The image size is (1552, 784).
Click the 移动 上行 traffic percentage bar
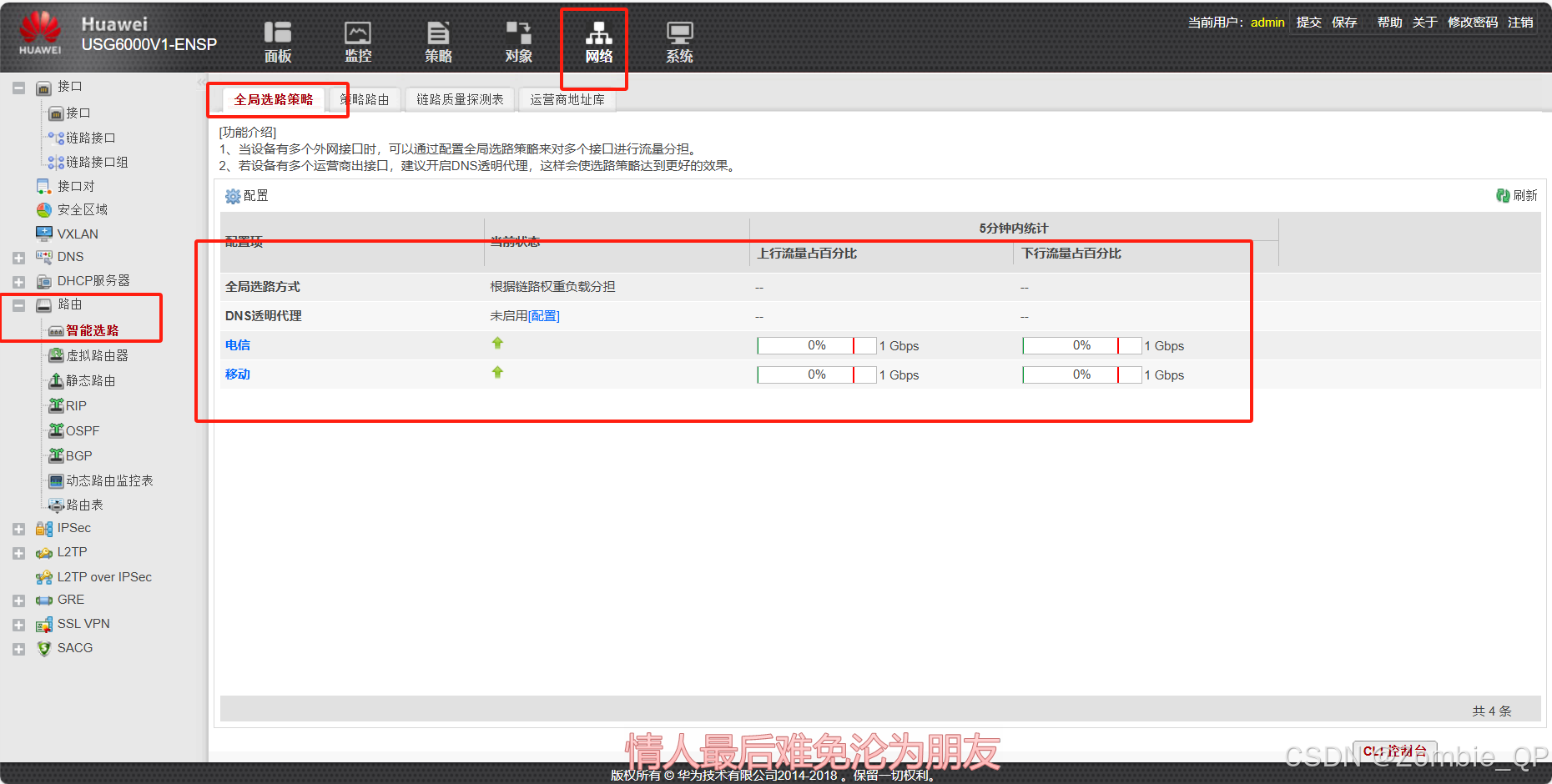pos(816,374)
